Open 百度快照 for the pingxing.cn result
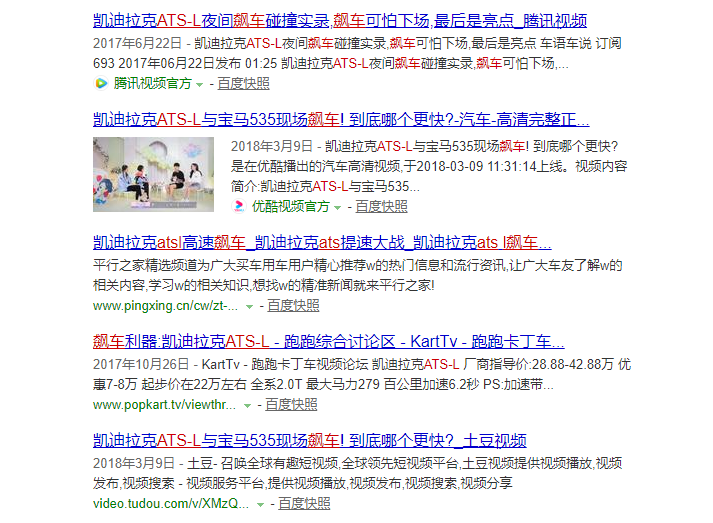Viewport: 713px width, 523px height. [293, 306]
